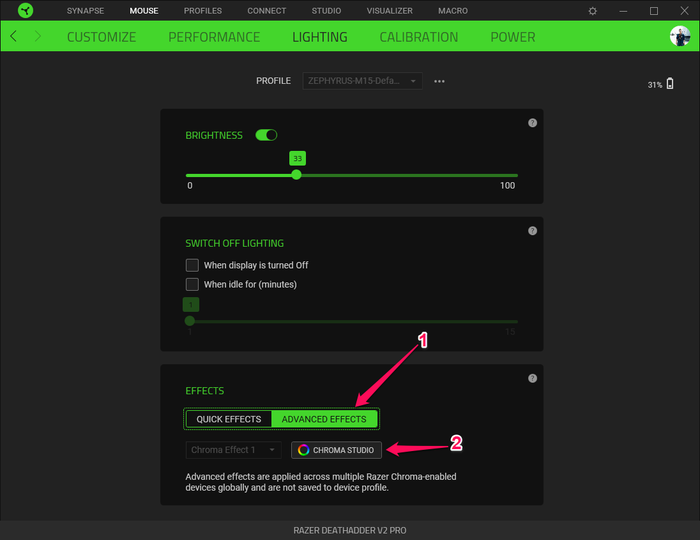Image resolution: width=700 pixels, height=540 pixels.
Task: Click the brightness slider handle at 33
Action: [296, 175]
